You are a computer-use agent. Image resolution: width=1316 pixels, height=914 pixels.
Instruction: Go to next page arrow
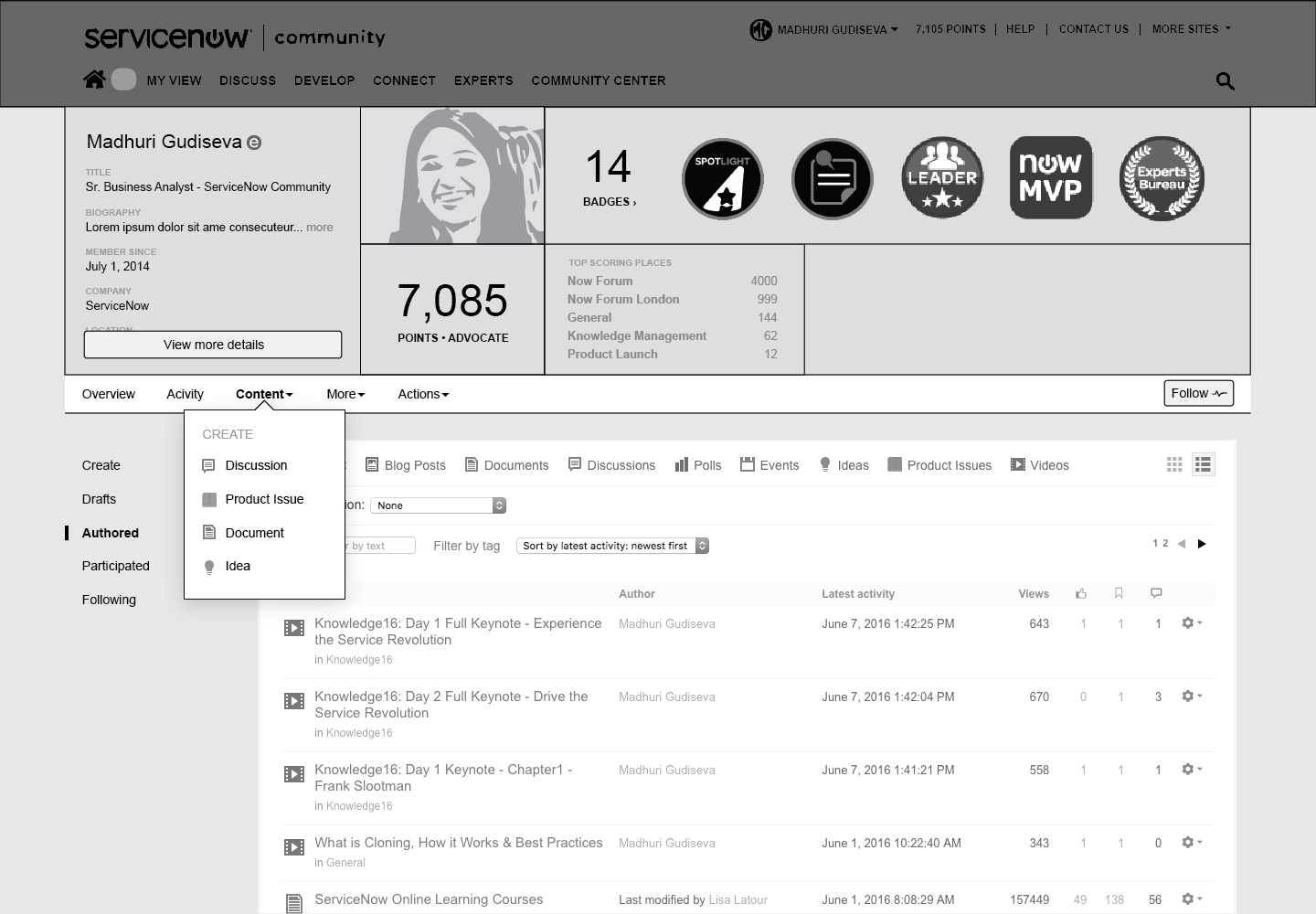[x=1202, y=544]
